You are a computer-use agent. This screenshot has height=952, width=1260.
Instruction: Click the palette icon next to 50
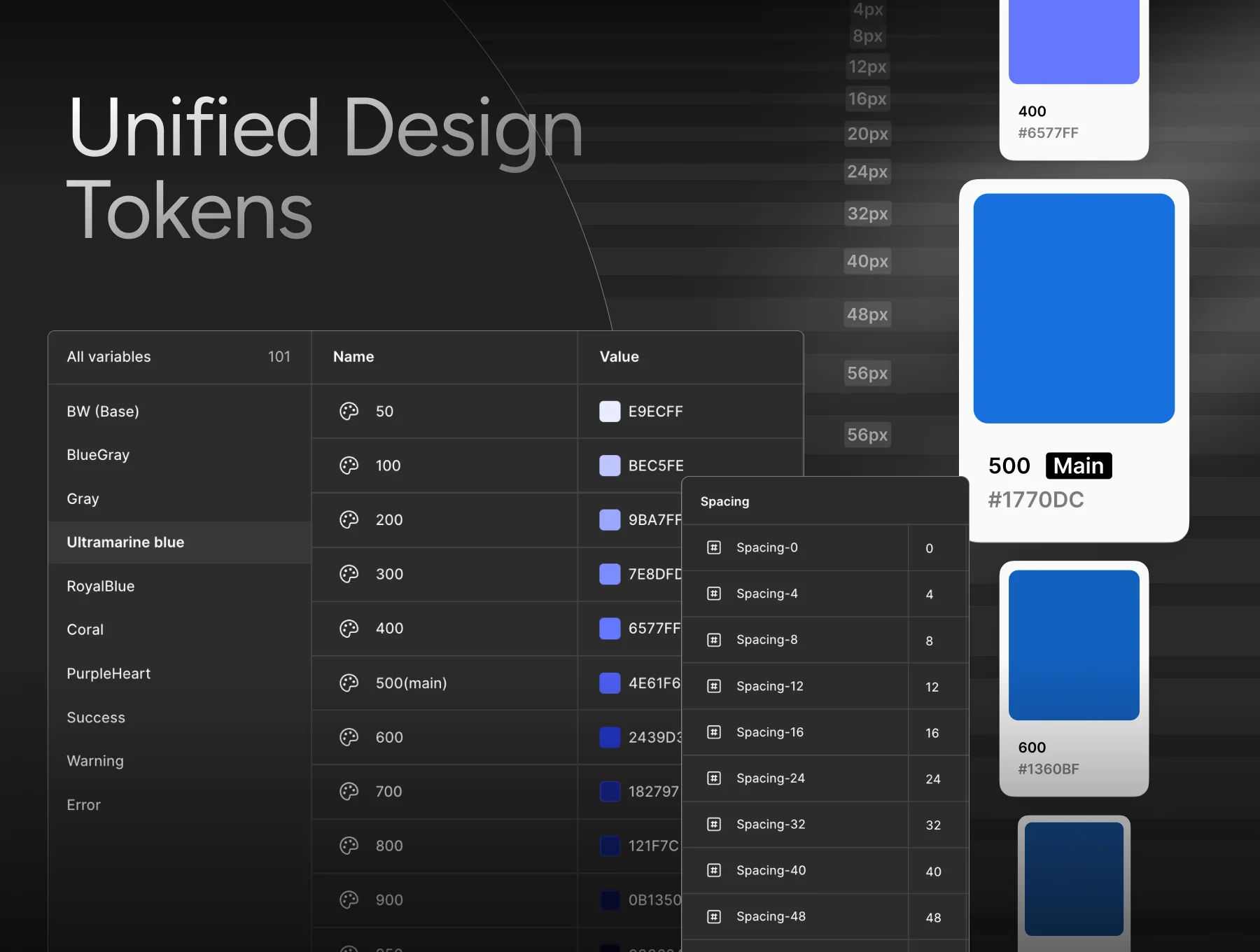(x=349, y=412)
